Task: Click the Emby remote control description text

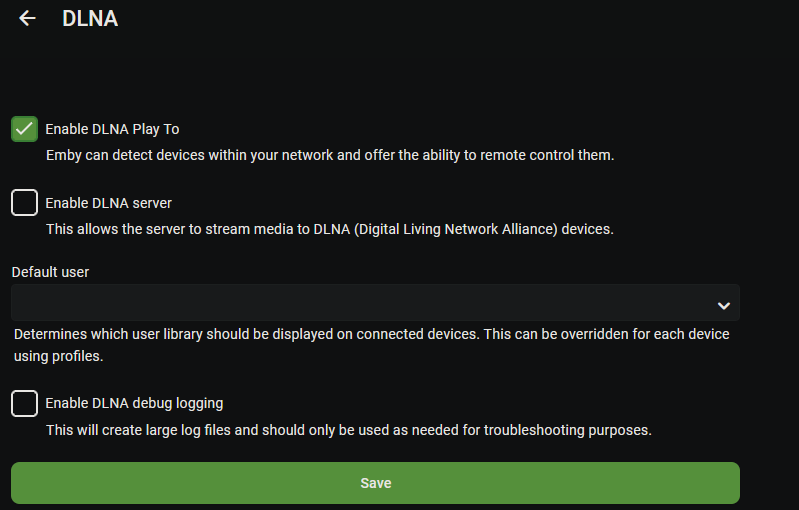Action: click(x=330, y=155)
